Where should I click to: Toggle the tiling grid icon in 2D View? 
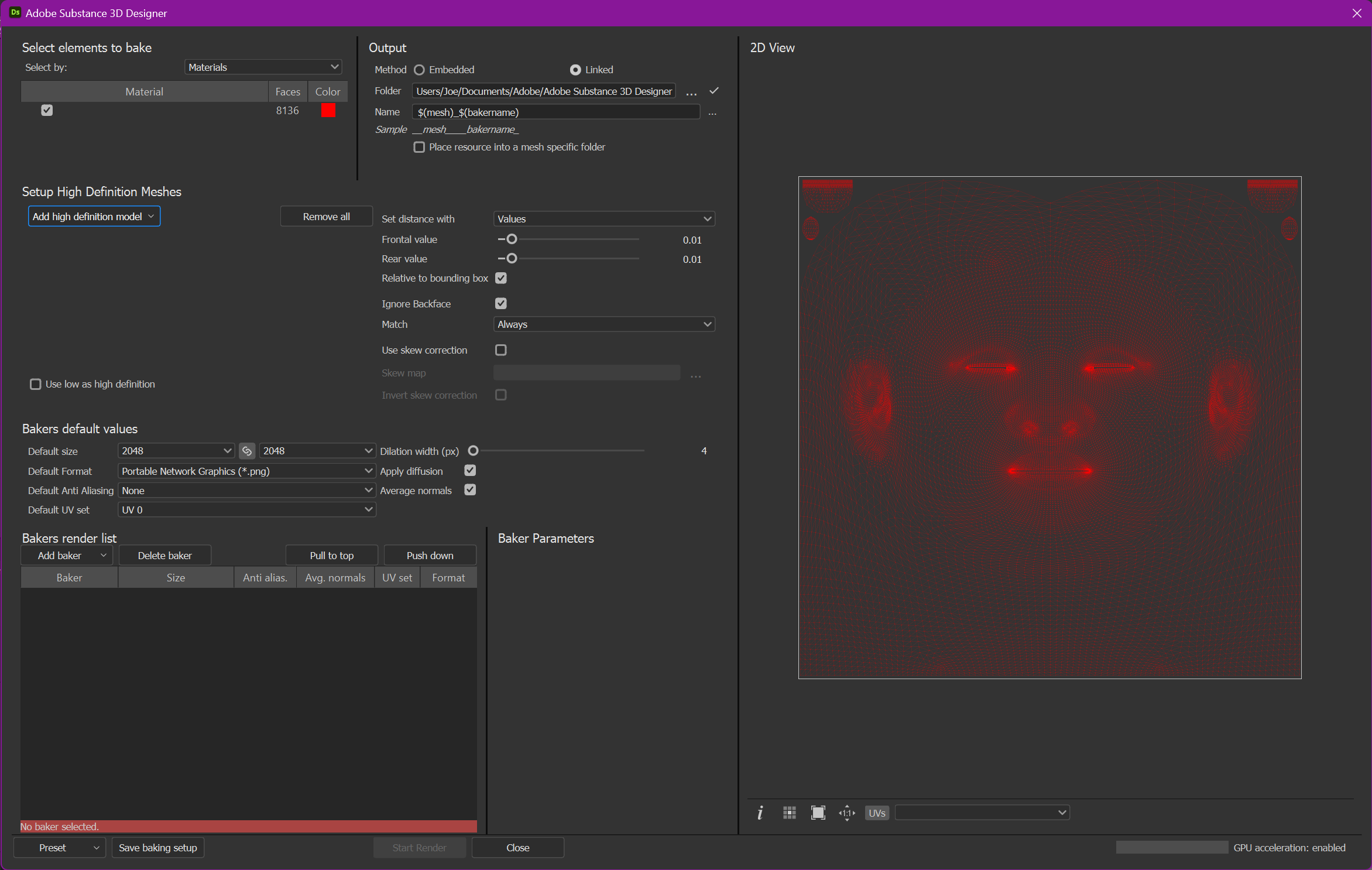pos(789,813)
